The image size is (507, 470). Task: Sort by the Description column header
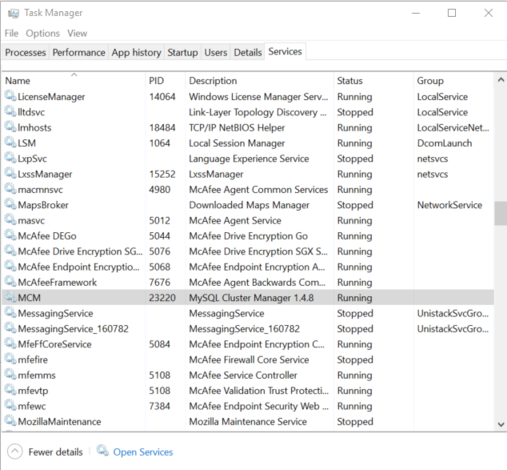point(259,81)
